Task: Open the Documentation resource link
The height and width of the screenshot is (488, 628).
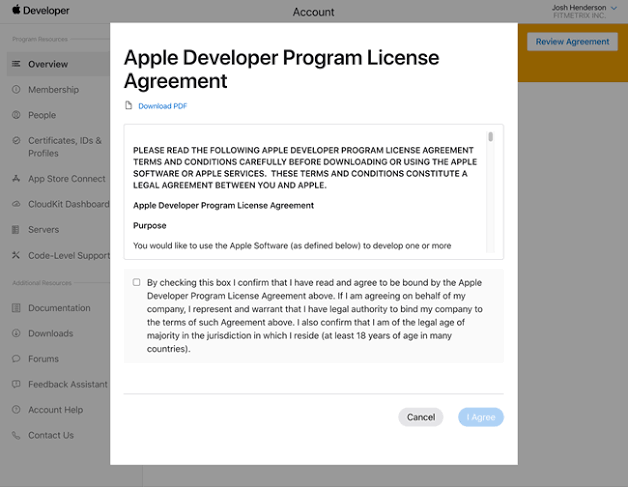Action: coord(59,308)
